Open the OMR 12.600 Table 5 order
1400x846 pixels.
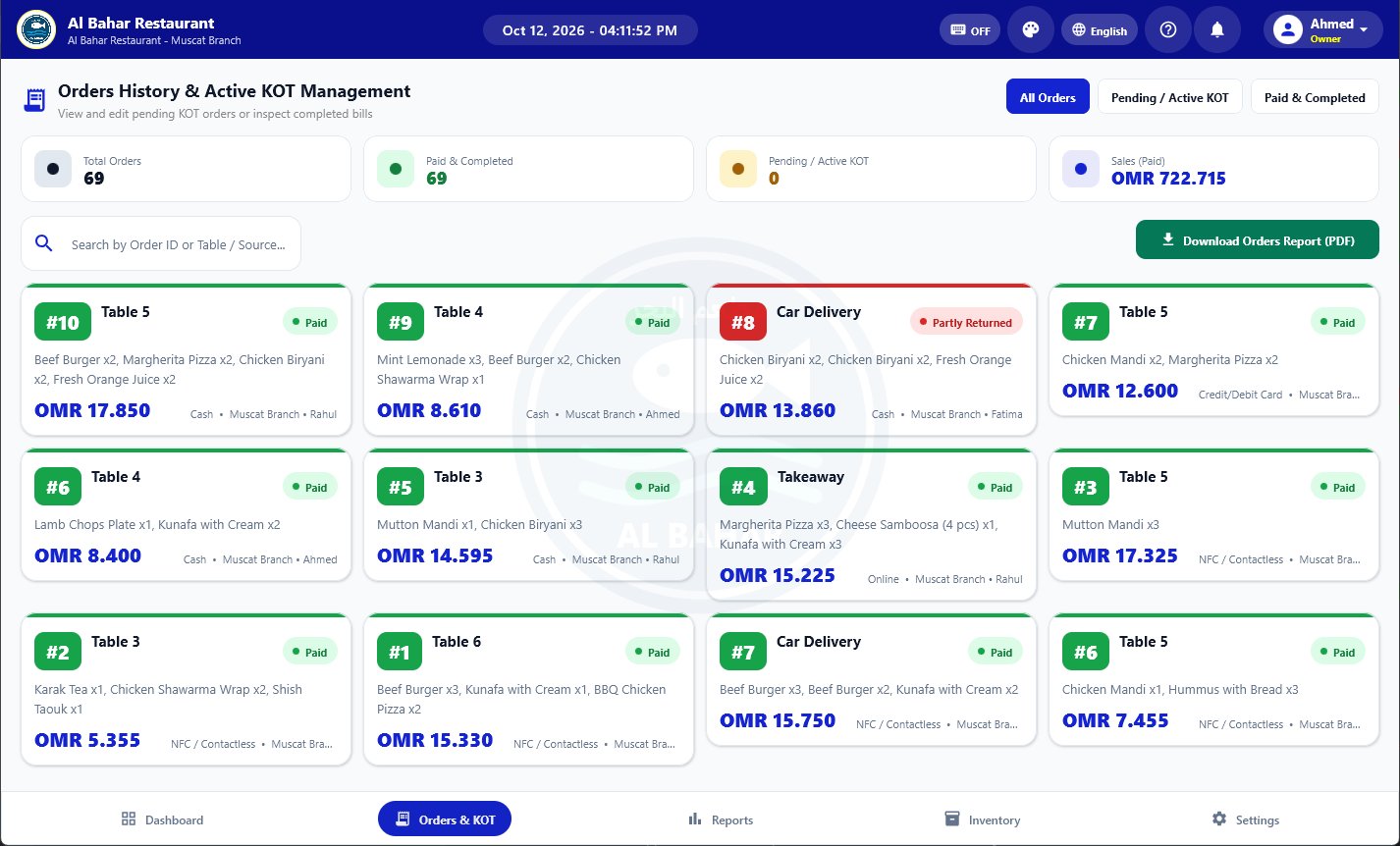pyautogui.click(x=1213, y=350)
